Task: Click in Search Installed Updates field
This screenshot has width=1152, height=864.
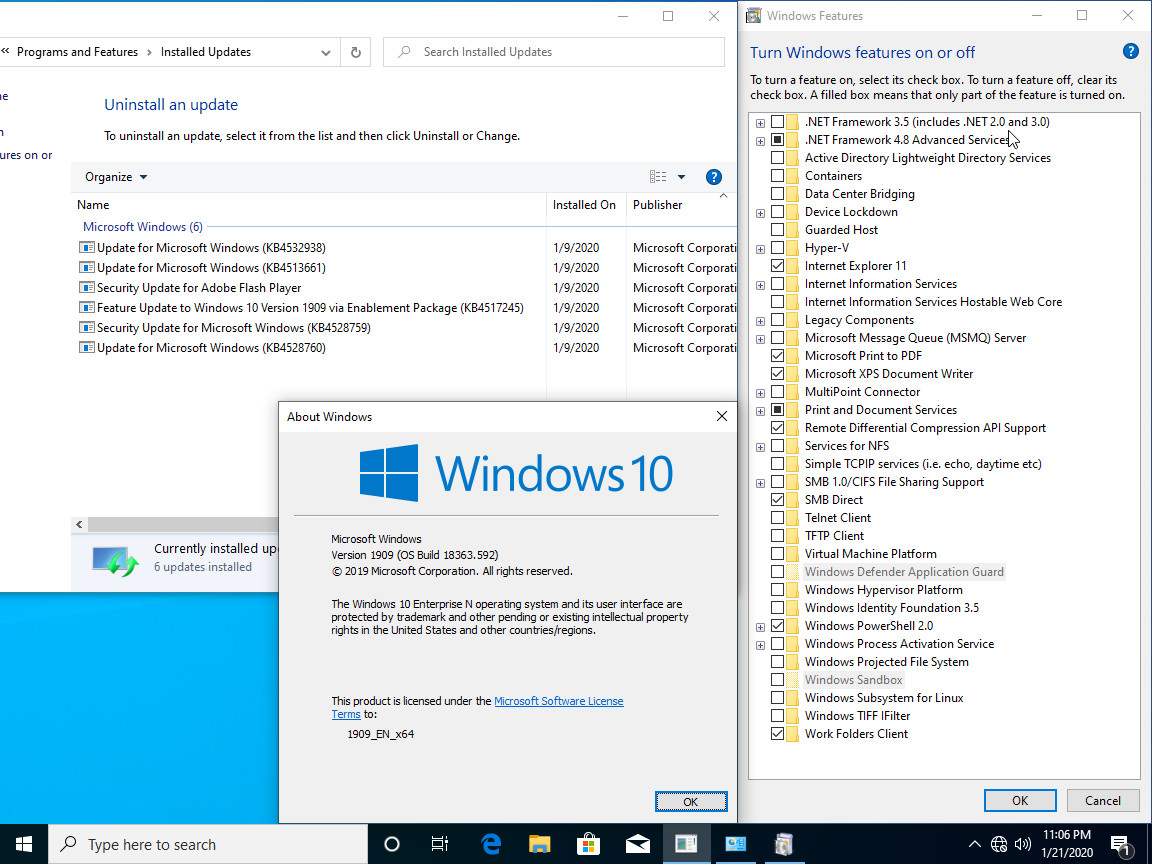Action: click(x=553, y=52)
